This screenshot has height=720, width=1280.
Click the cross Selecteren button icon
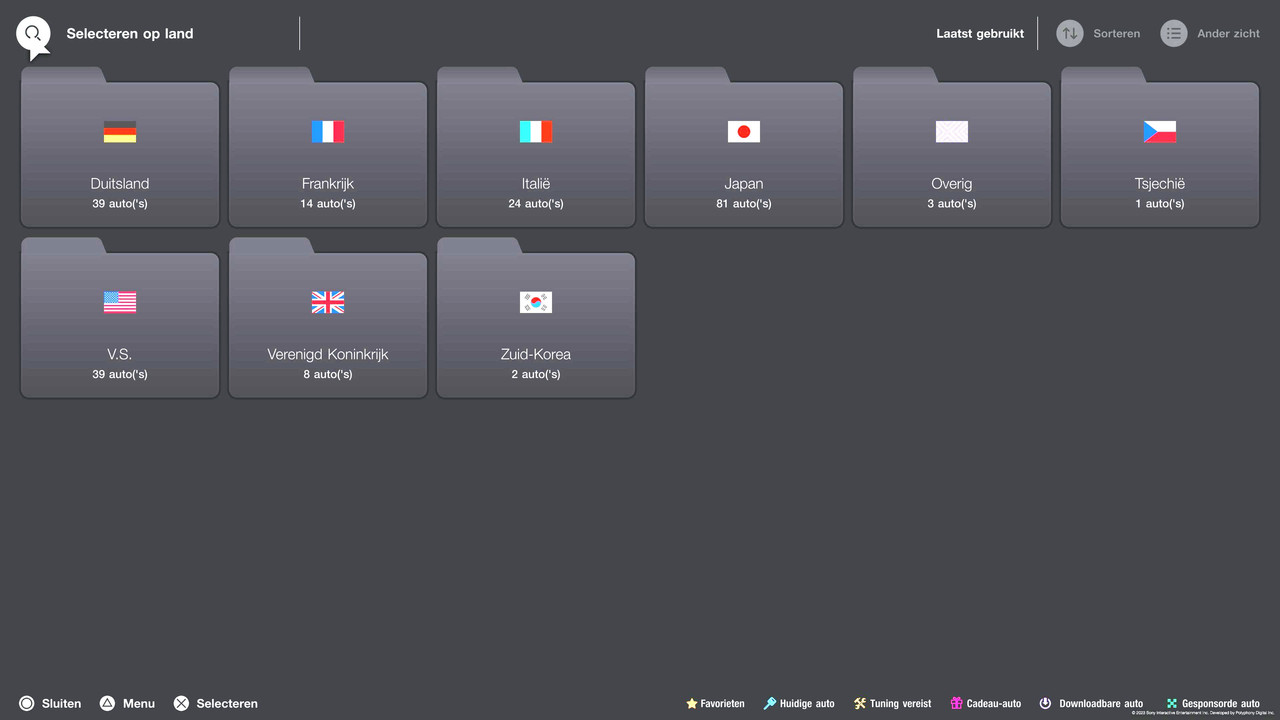point(181,703)
